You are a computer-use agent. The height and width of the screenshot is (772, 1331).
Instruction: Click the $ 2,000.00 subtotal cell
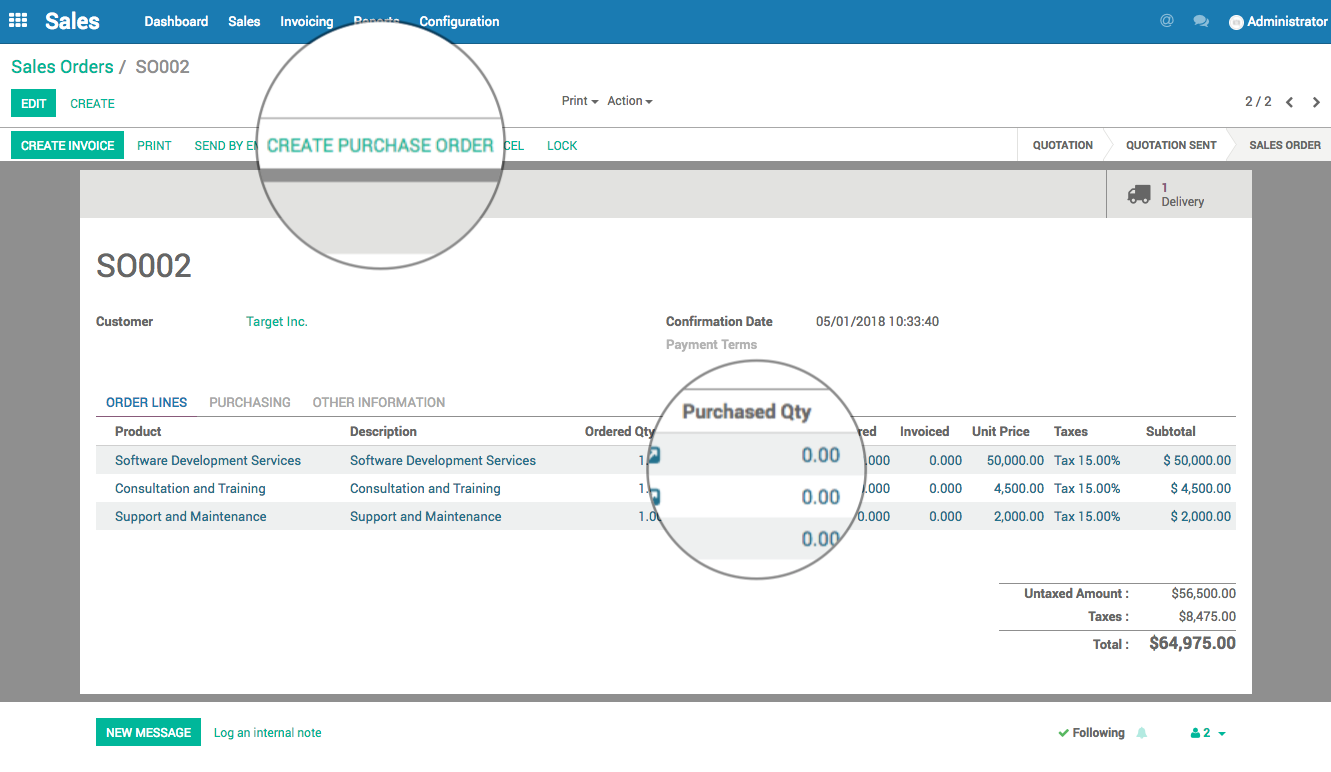(x=1201, y=517)
